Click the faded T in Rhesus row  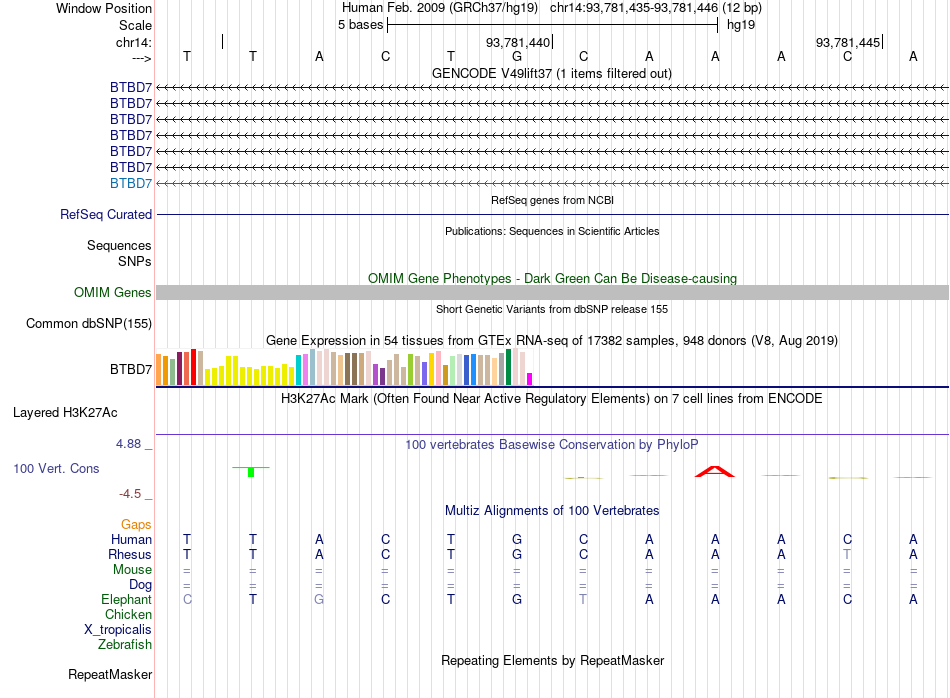(x=847, y=554)
